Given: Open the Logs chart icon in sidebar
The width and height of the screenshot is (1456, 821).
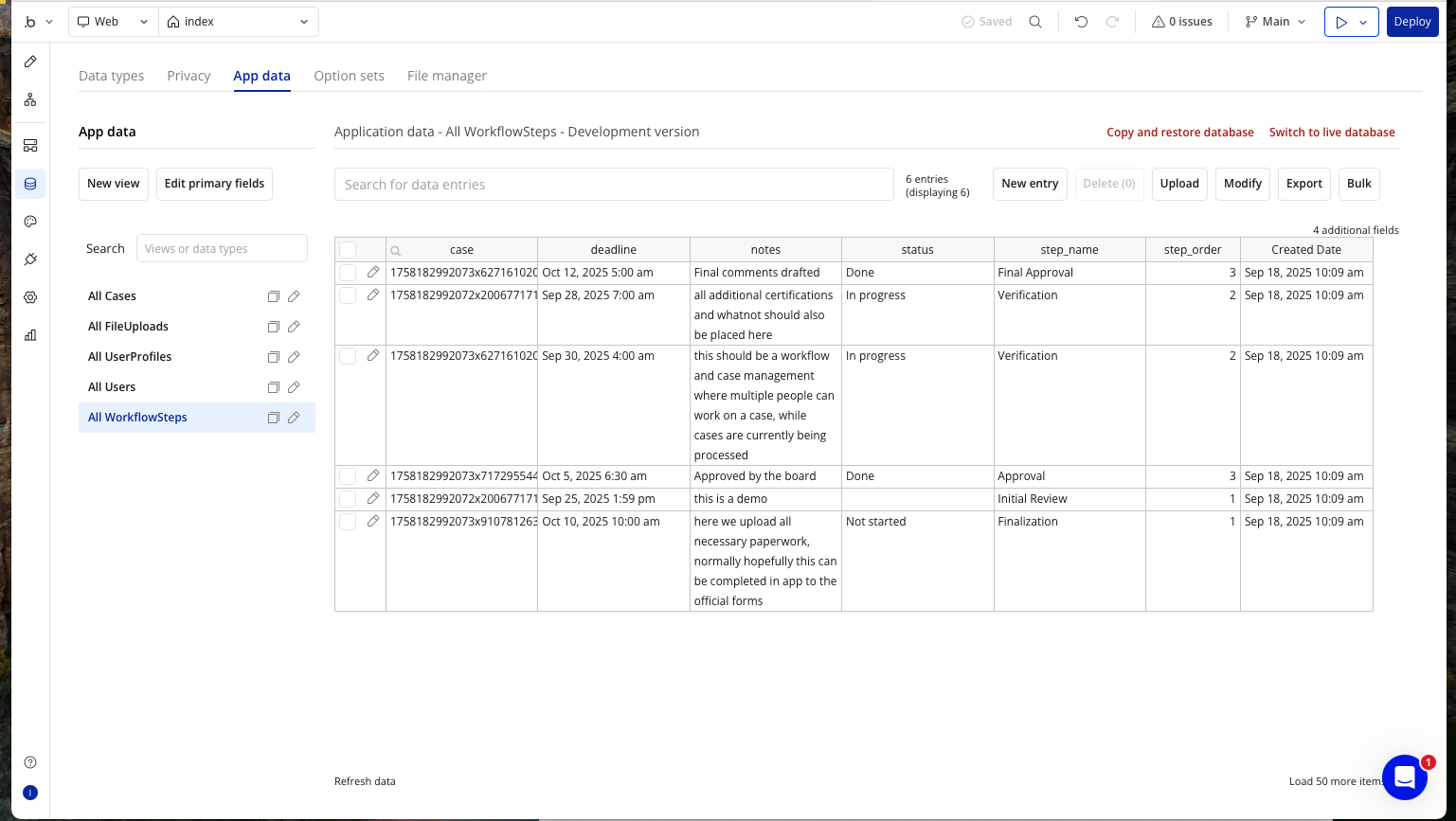Looking at the screenshot, I should (30, 335).
